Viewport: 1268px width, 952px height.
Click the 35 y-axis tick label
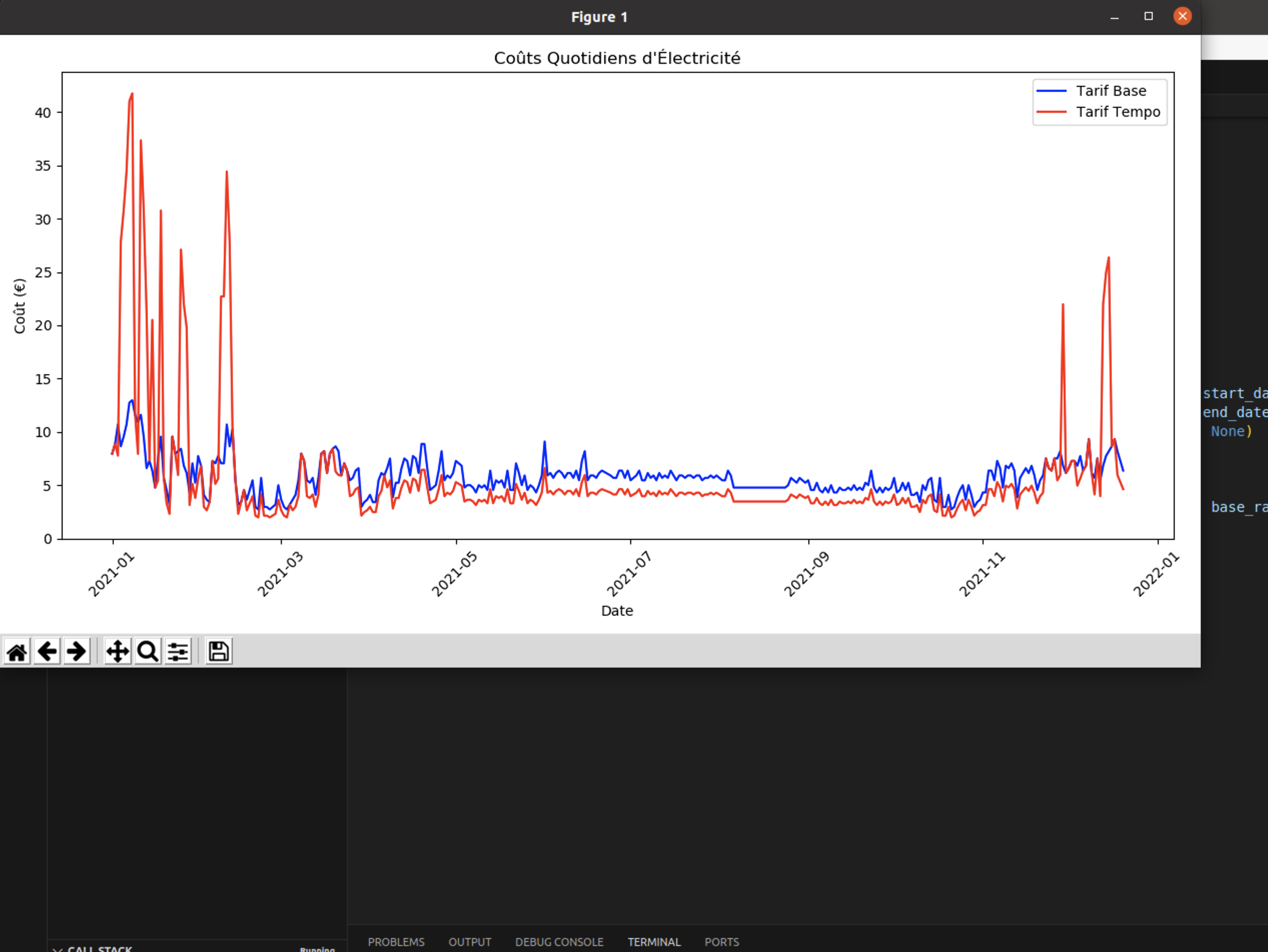[x=43, y=166]
